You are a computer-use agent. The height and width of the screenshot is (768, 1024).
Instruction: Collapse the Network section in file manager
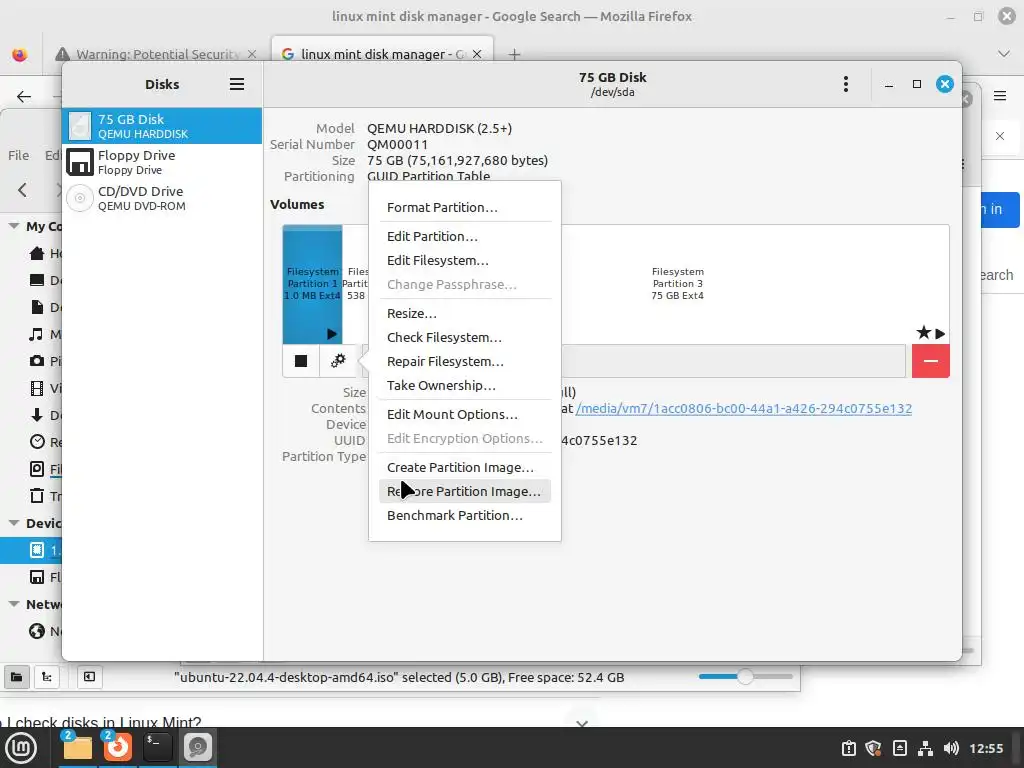point(13,604)
